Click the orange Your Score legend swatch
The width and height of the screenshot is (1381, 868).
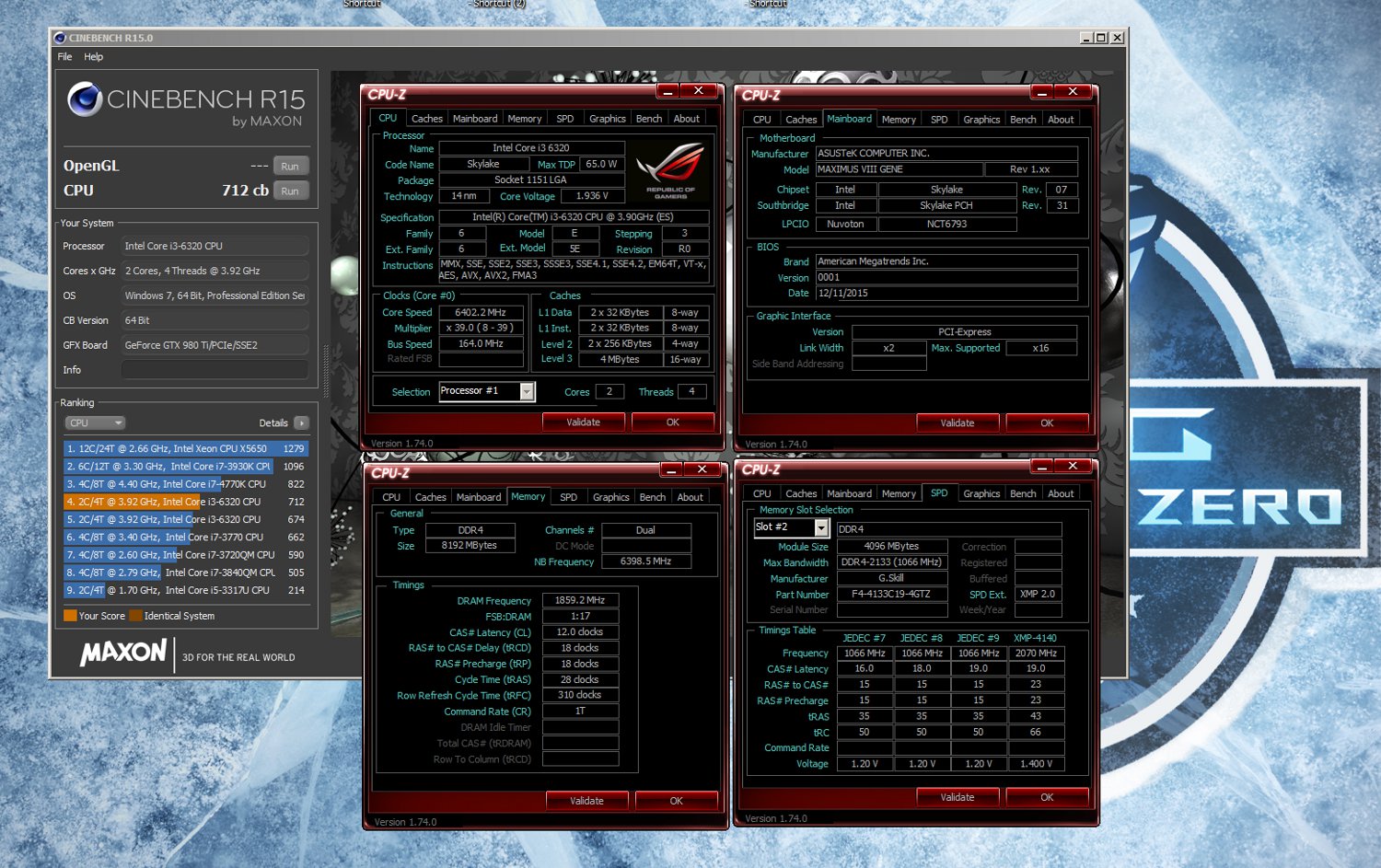click(x=70, y=616)
